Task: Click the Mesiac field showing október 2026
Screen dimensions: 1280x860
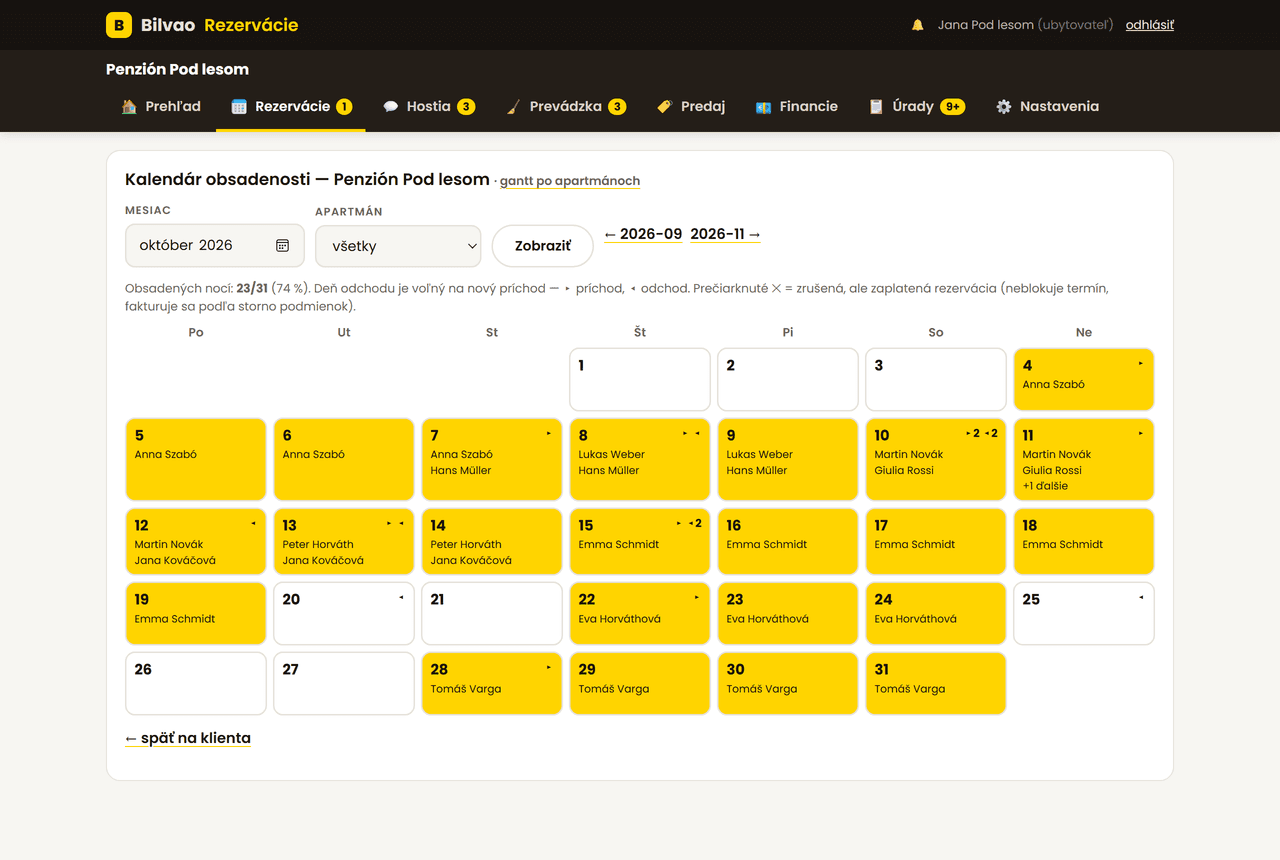Action: click(214, 245)
